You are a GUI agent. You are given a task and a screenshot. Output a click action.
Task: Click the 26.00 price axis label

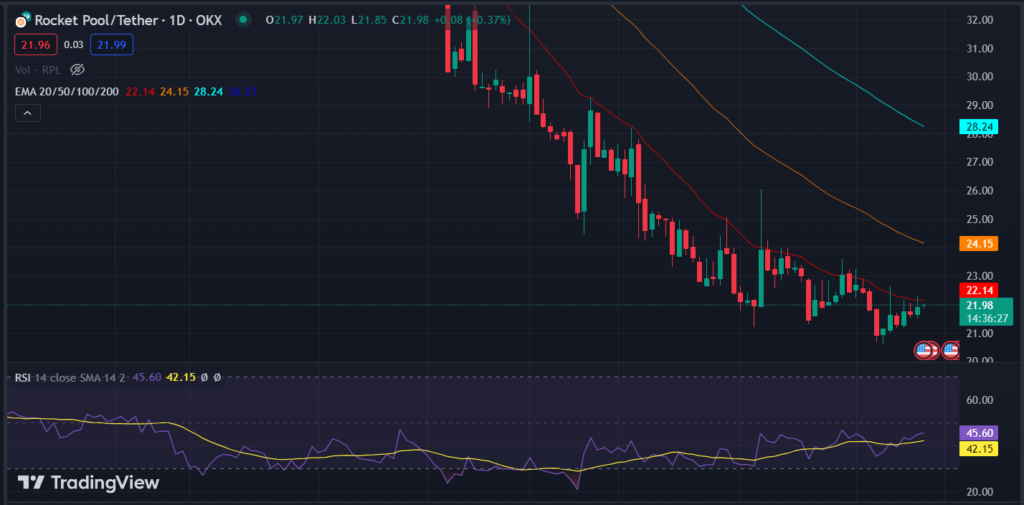pos(980,191)
